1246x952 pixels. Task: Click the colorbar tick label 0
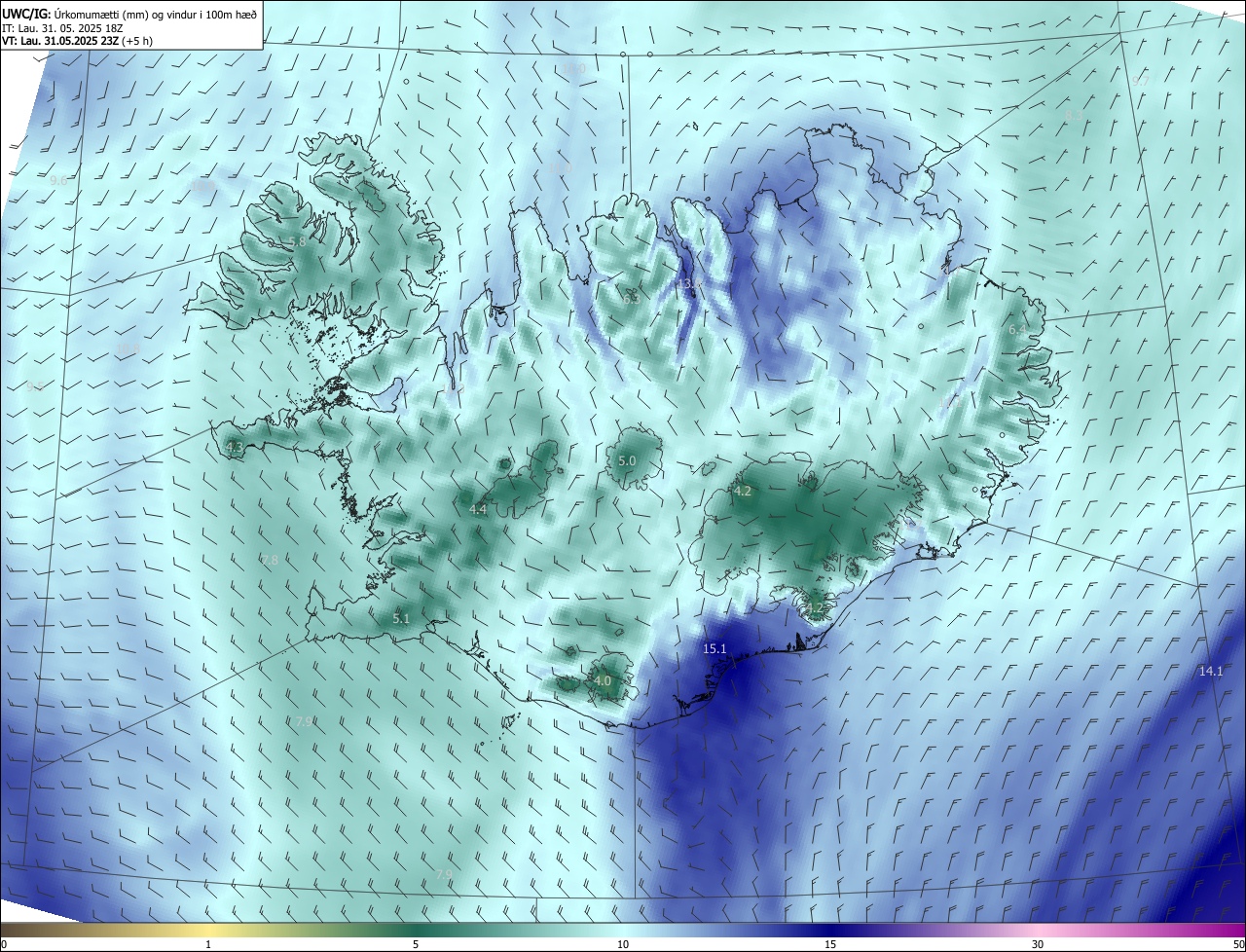(4, 944)
